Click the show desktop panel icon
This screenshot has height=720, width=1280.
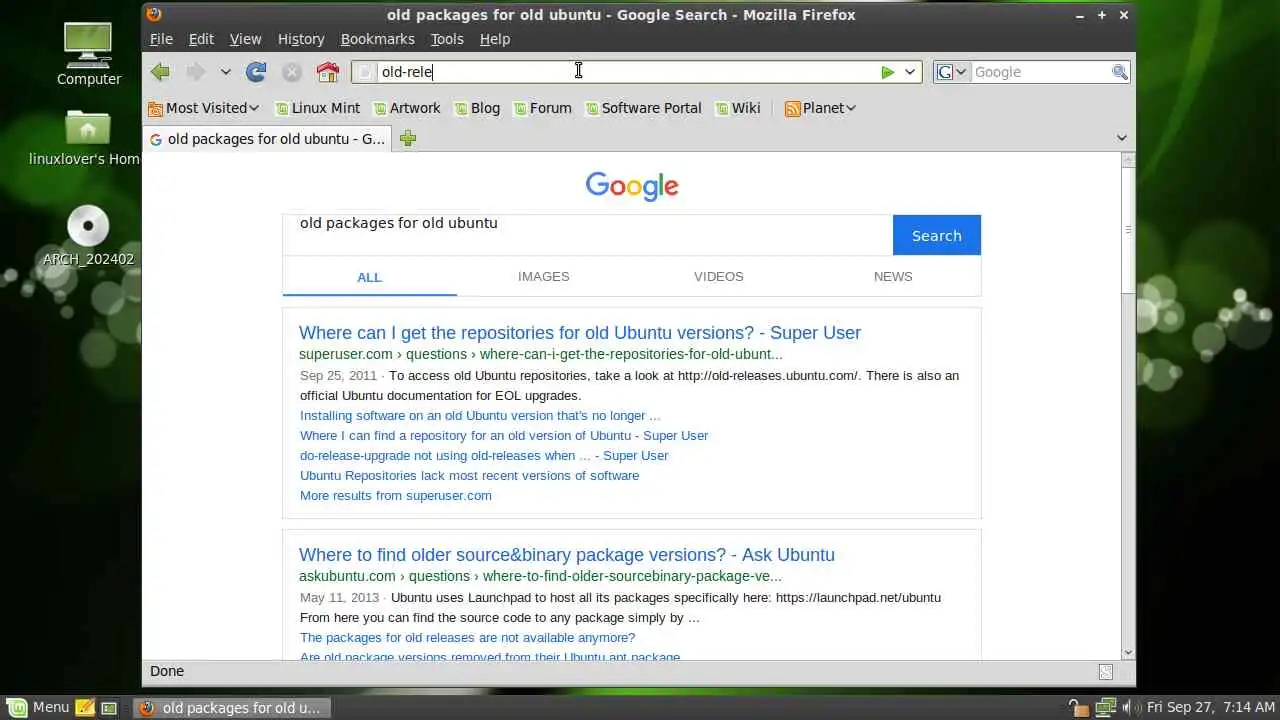coord(85,707)
